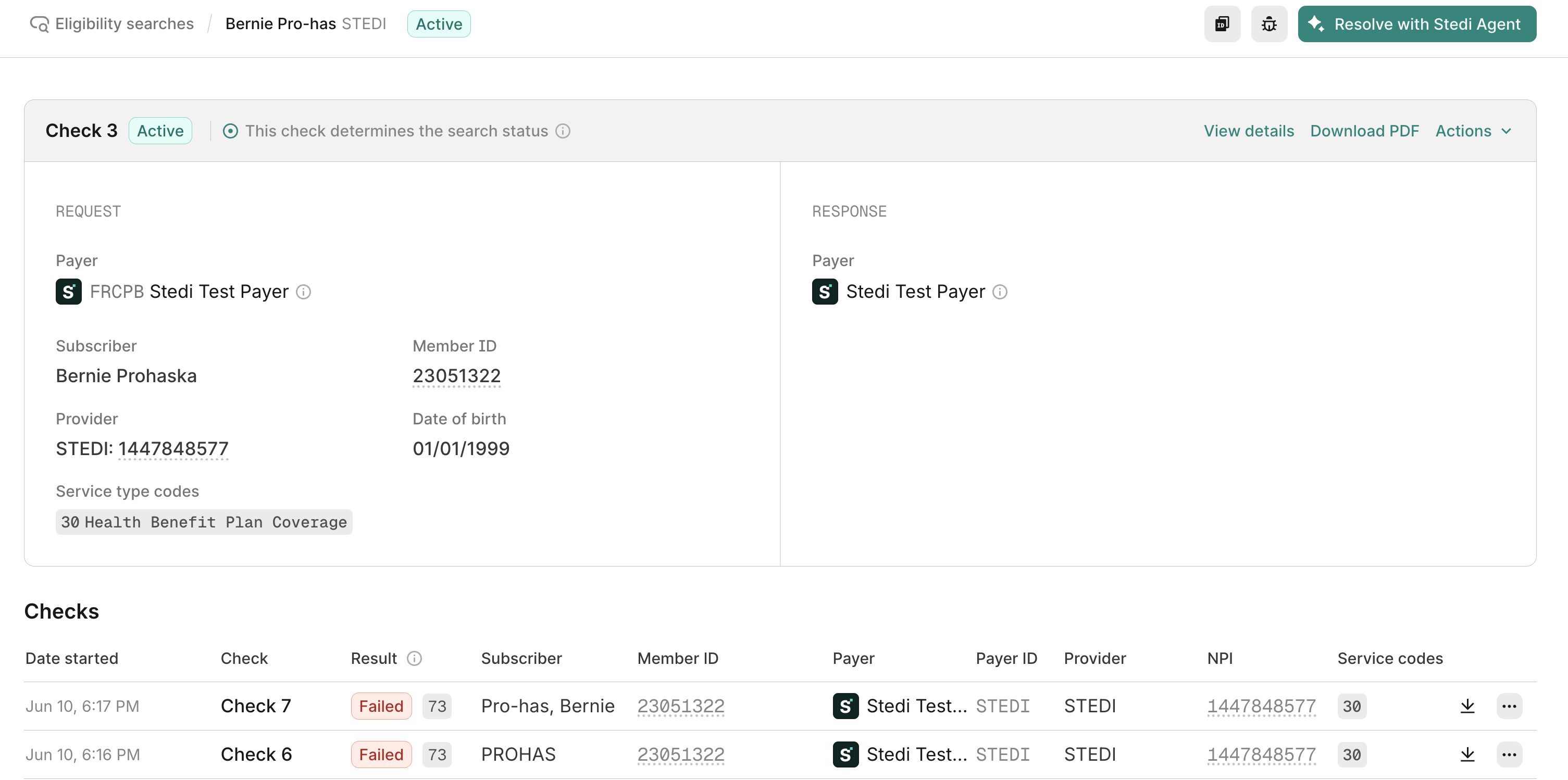Click date of birth 01/01/1999
Viewport: 1568px width, 780px height.
(x=461, y=448)
